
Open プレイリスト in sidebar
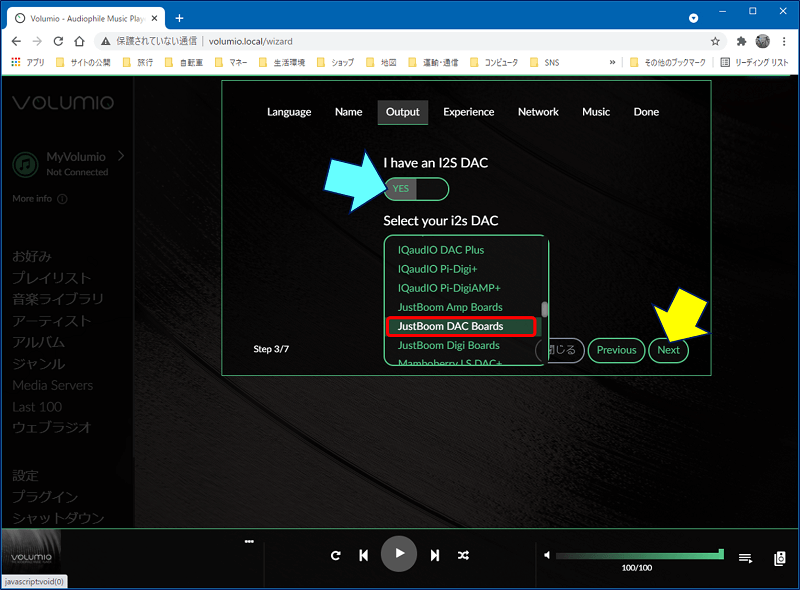point(52,278)
